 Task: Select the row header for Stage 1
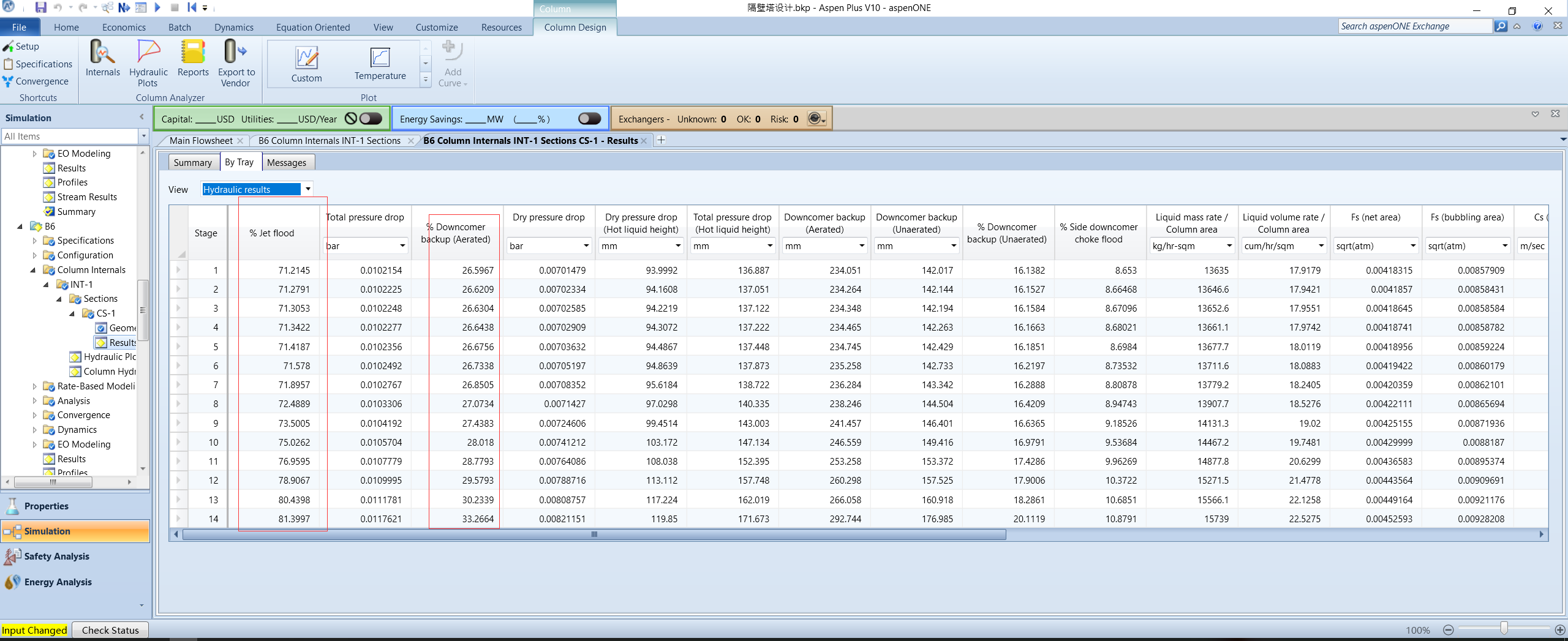[179, 270]
